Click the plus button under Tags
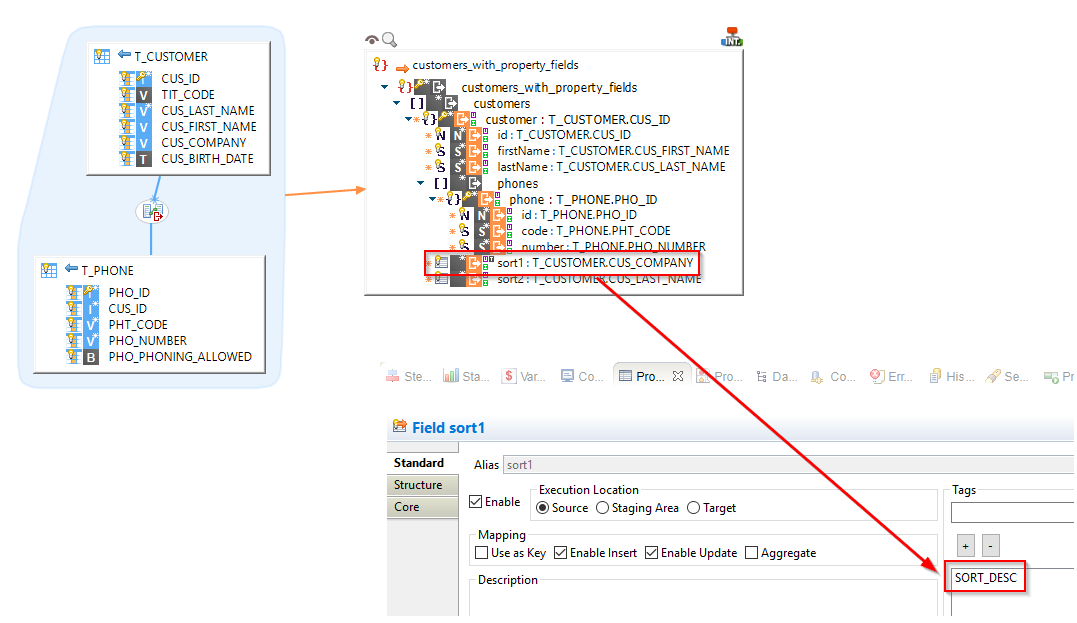Image resolution: width=1077 pixels, height=623 pixels. [x=965, y=546]
